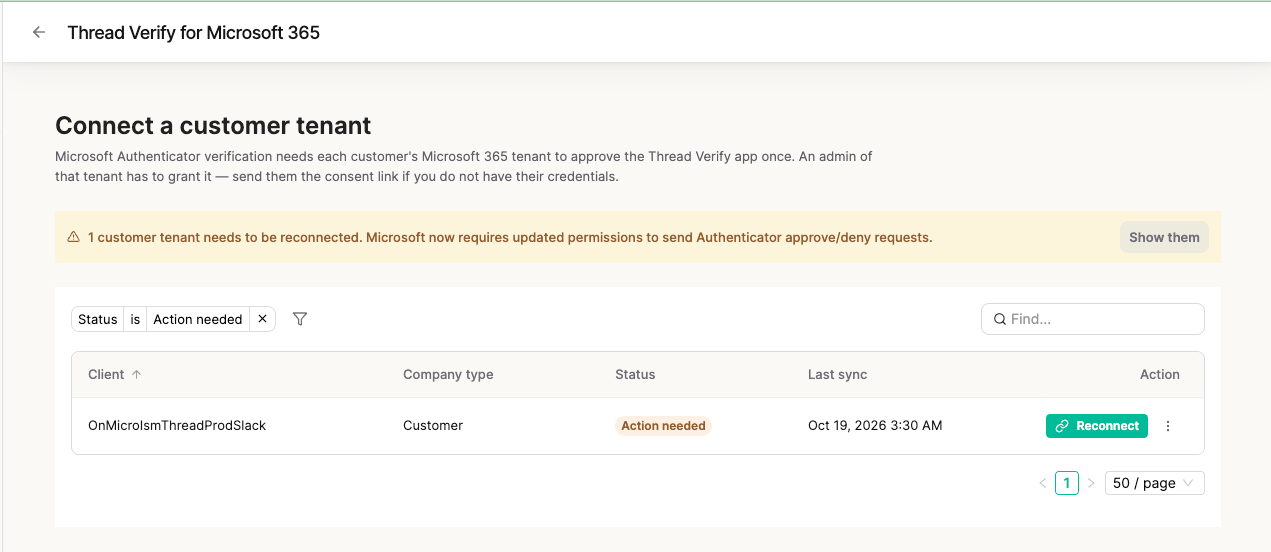Go to previous page arrow
This screenshot has width=1271, height=552.
coord(1043,483)
